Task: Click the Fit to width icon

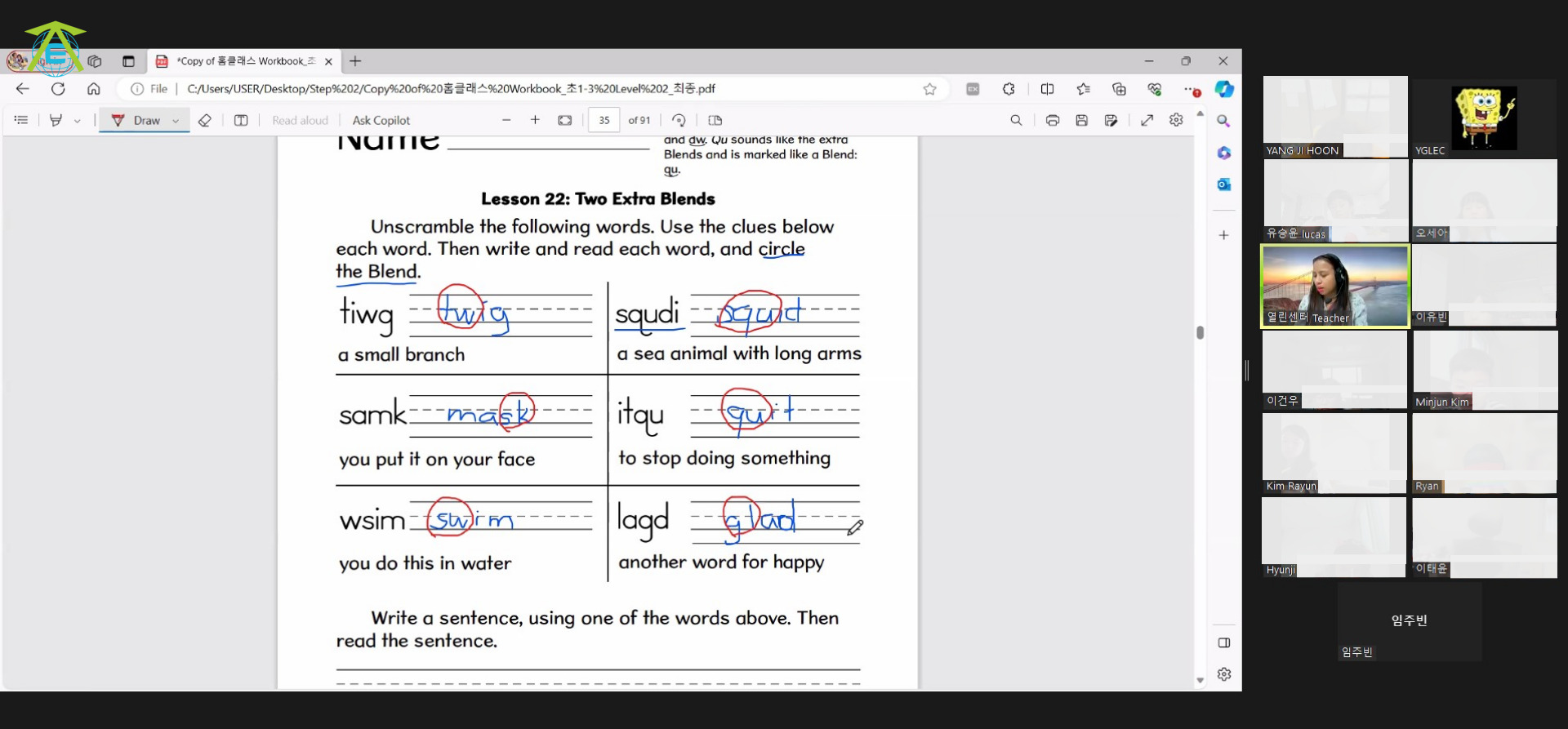Action: [x=564, y=120]
